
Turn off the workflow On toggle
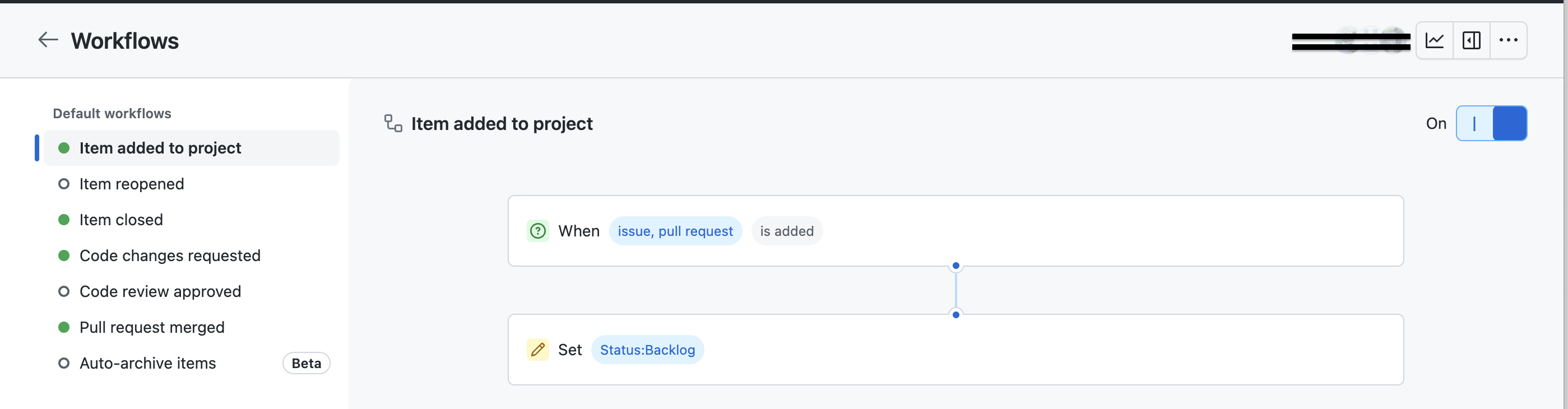coord(1491,124)
